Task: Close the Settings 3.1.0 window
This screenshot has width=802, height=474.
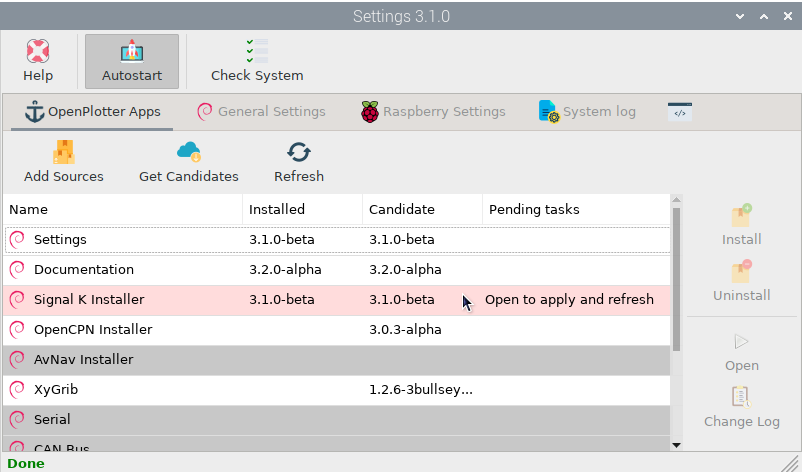Action: point(788,16)
